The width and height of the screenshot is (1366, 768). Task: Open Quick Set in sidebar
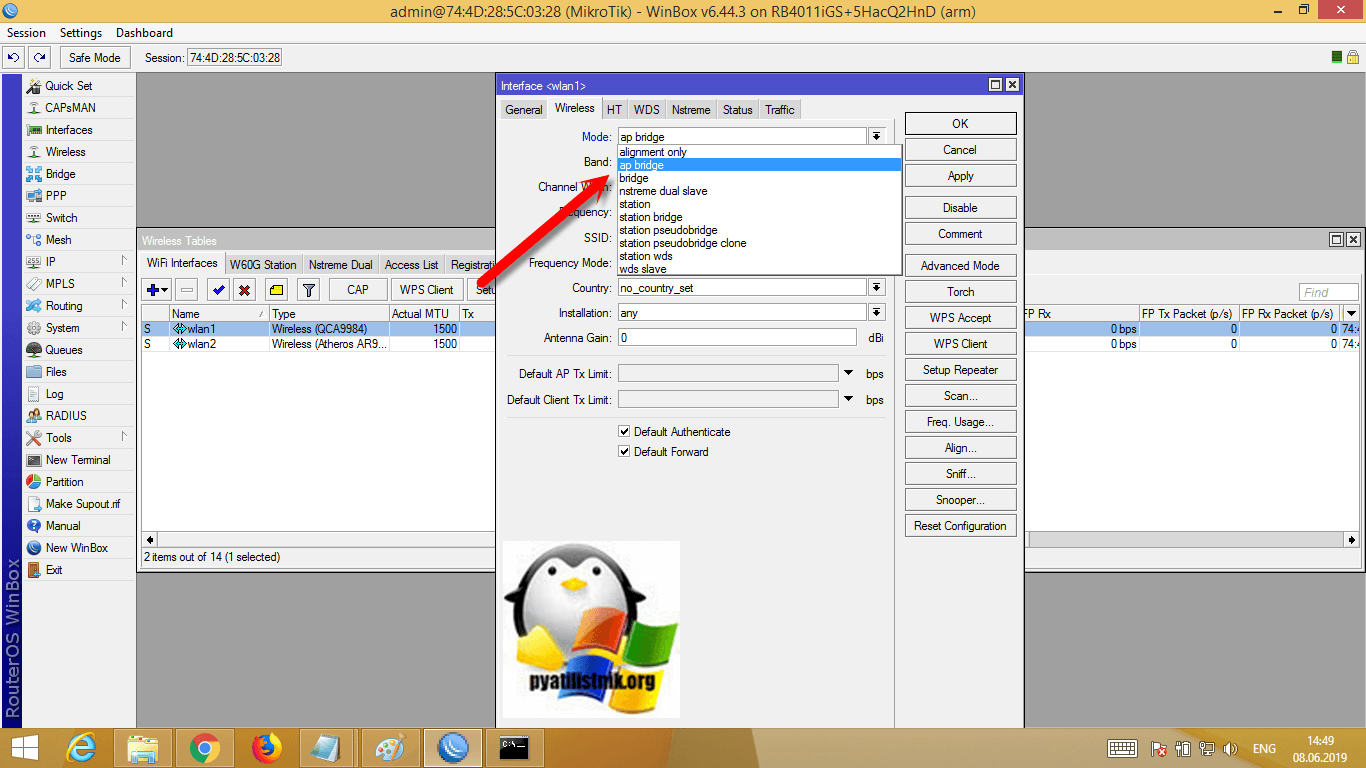click(x=68, y=86)
